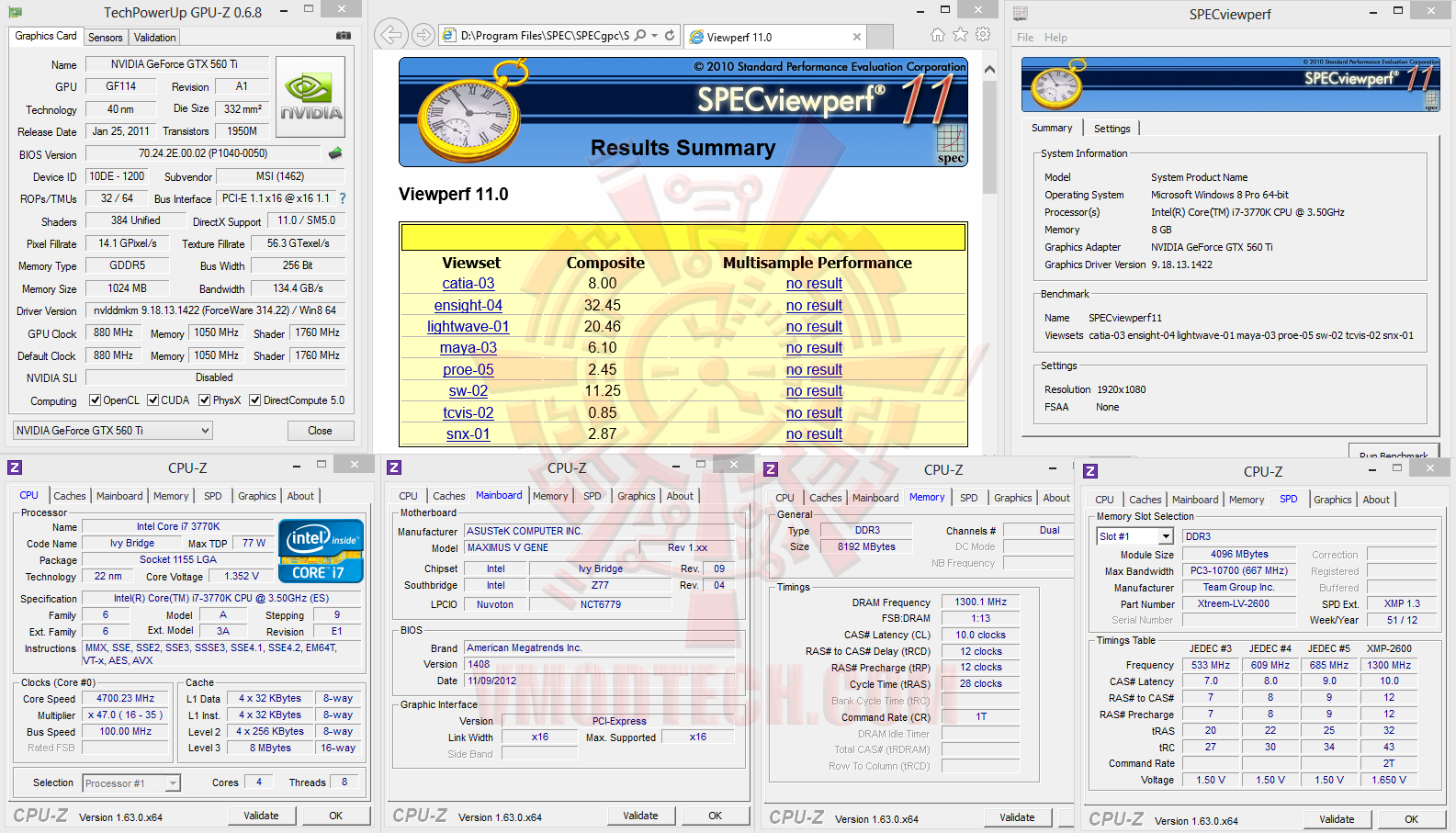Click the GPU-Z screenshot camera icon
Image resolution: width=1456 pixels, height=833 pixels.
click(344, 36)
